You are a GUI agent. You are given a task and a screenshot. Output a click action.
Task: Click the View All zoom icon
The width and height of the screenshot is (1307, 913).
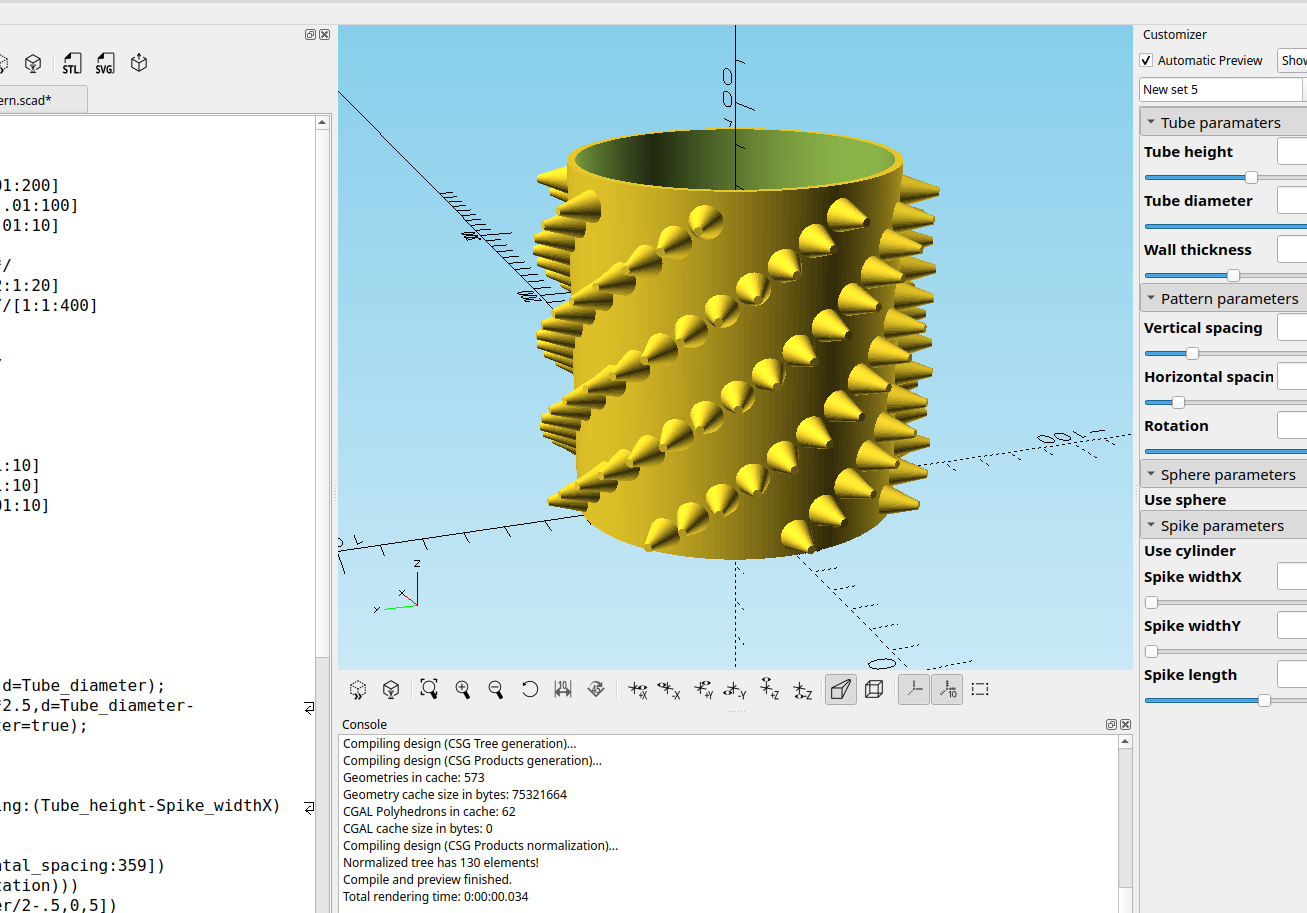[x=429, y=689]
